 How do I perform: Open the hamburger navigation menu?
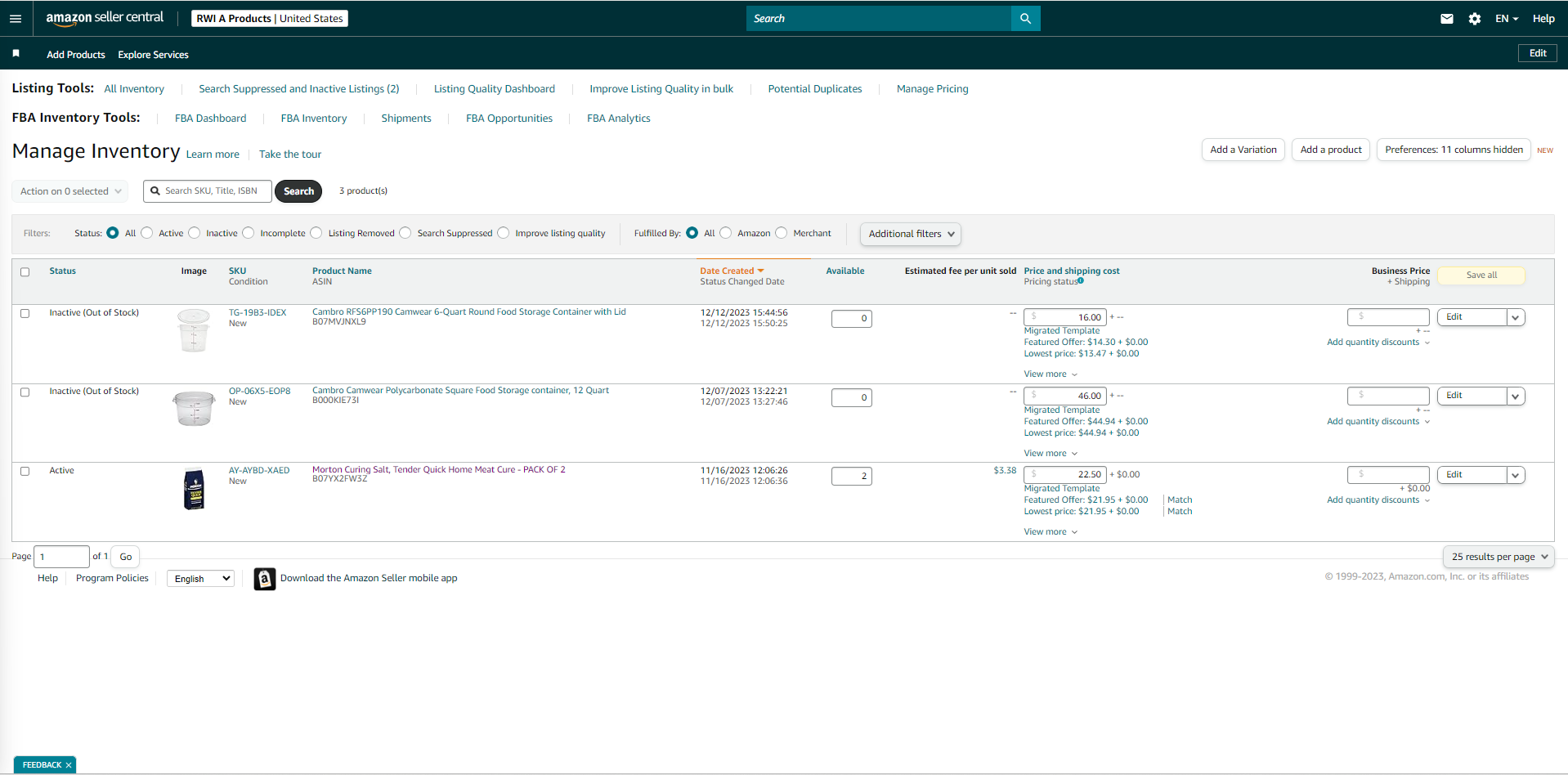point(16,18)
